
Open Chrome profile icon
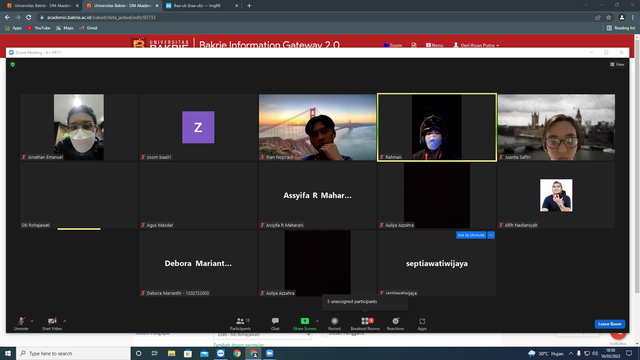[x=622, y=17]
